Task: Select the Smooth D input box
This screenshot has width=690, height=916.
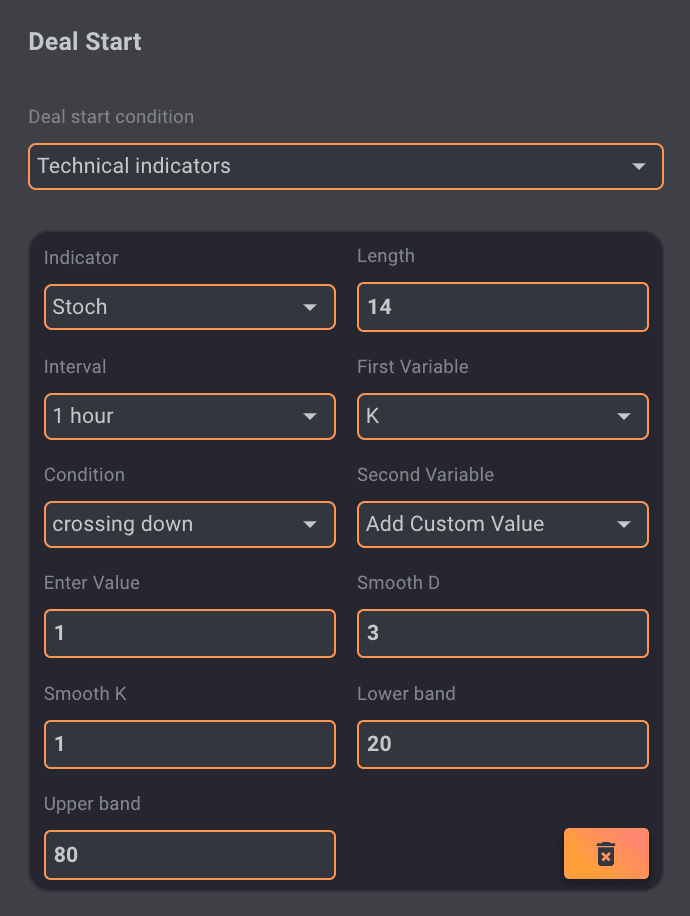Action: [x=502, y=634]
